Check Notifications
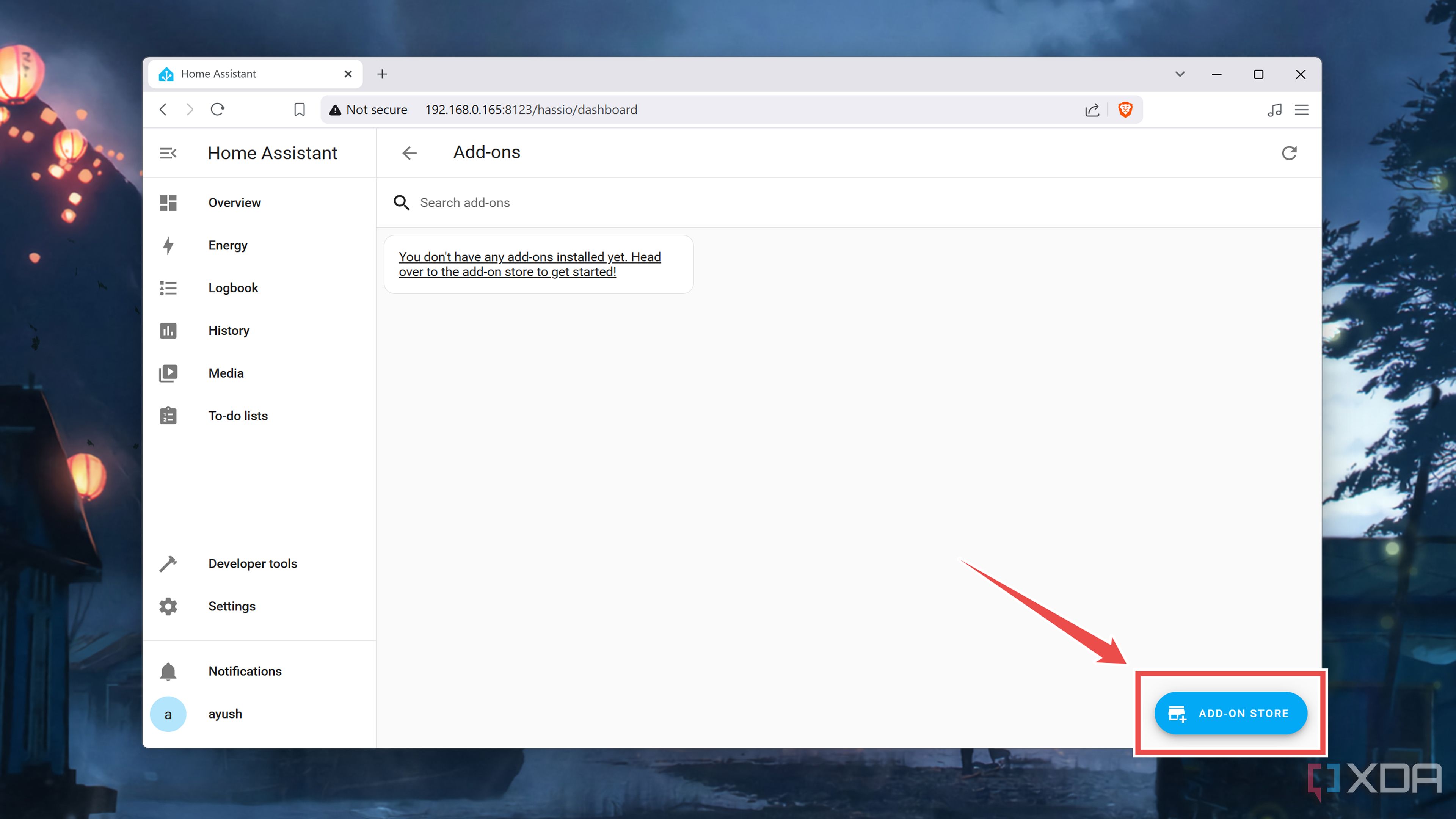1456x819 pixels. tap(245, 671)
